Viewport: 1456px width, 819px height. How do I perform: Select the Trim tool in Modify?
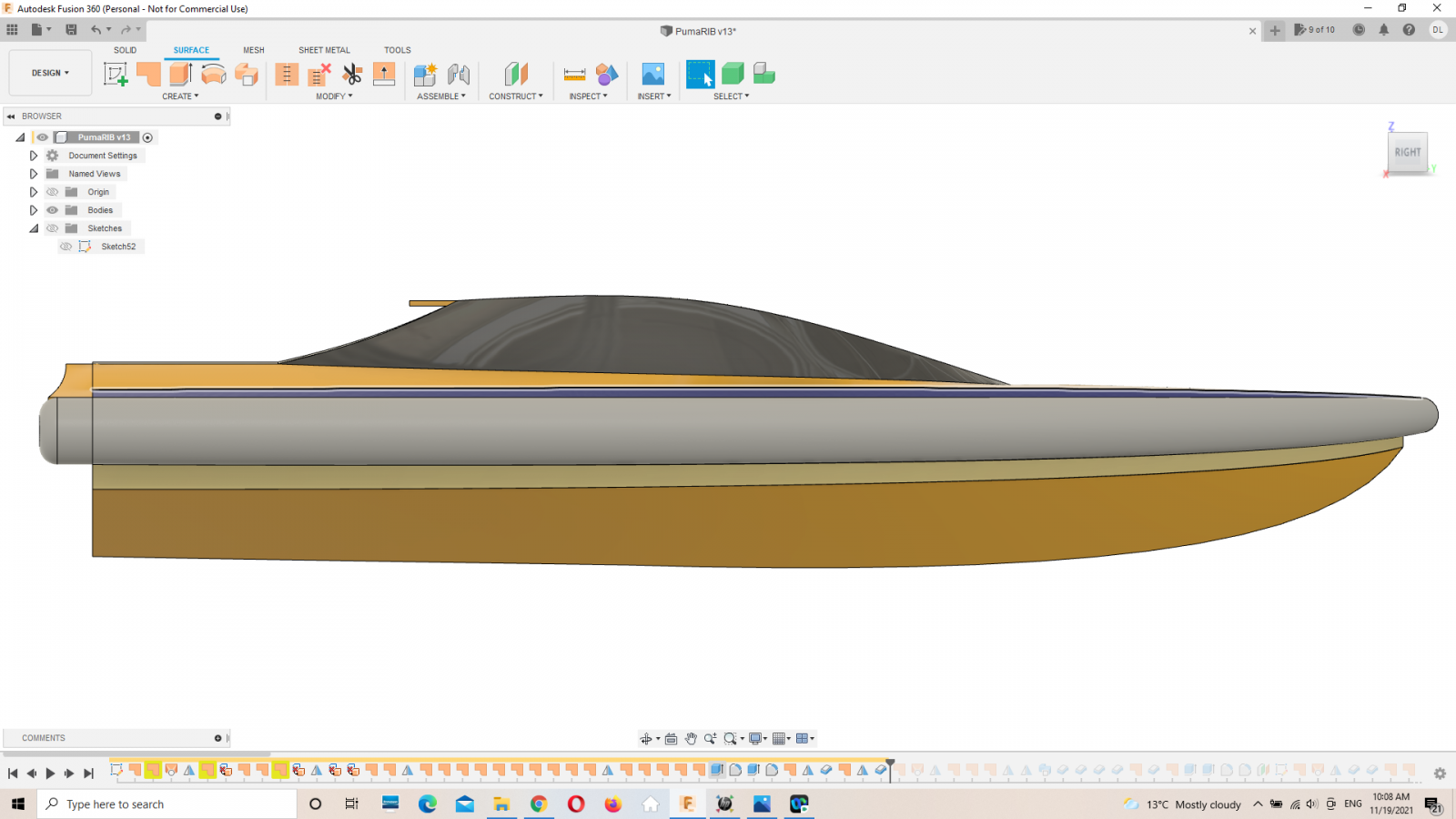click(287, 74)
